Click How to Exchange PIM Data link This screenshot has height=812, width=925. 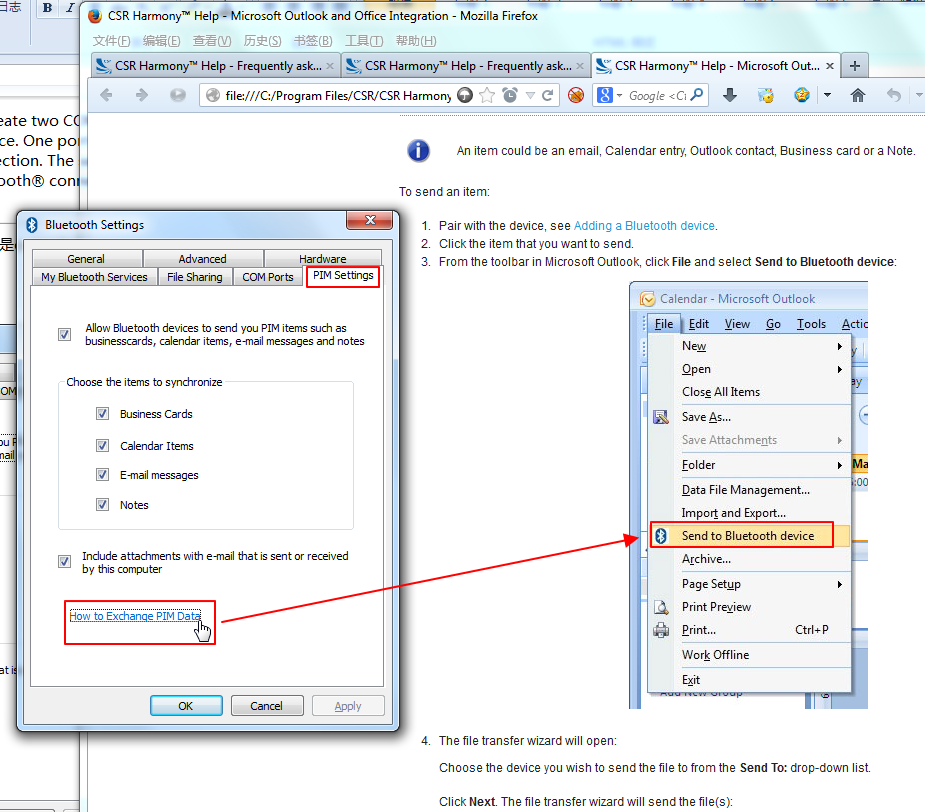point(135,615)
